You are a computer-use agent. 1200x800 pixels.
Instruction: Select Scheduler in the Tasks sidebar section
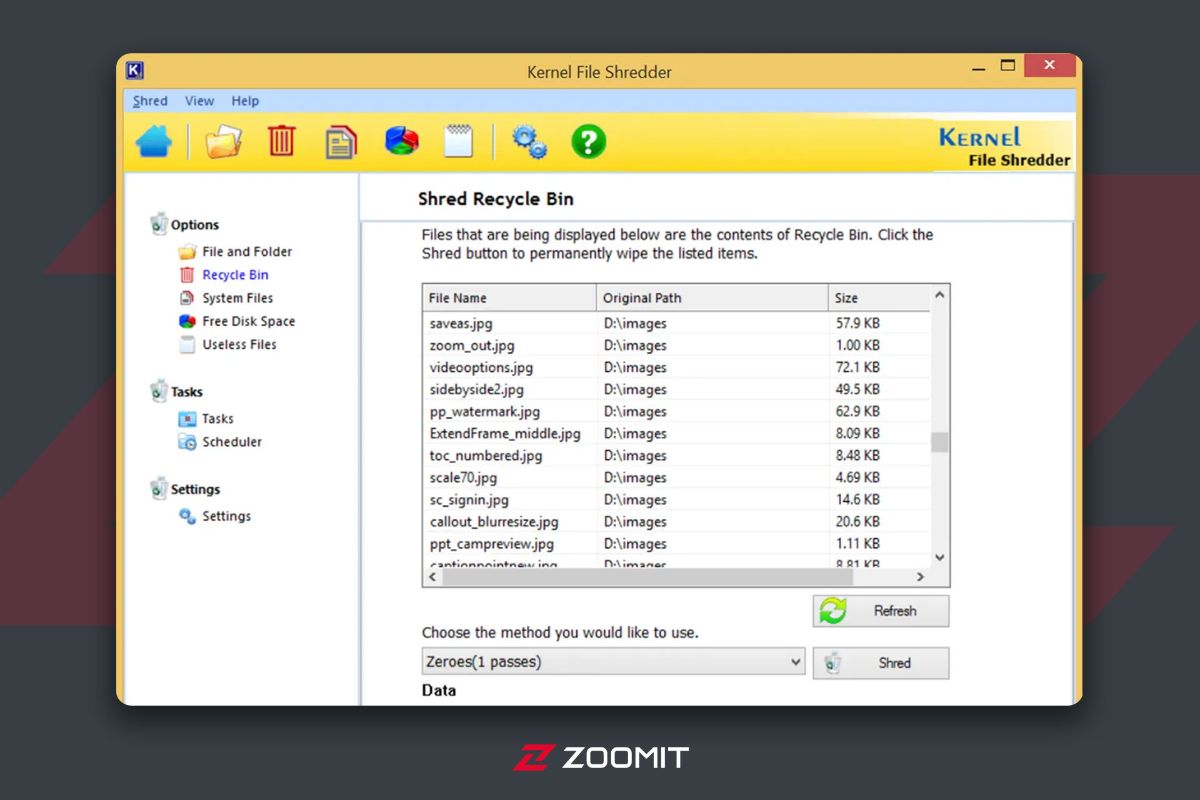(231, 442)
